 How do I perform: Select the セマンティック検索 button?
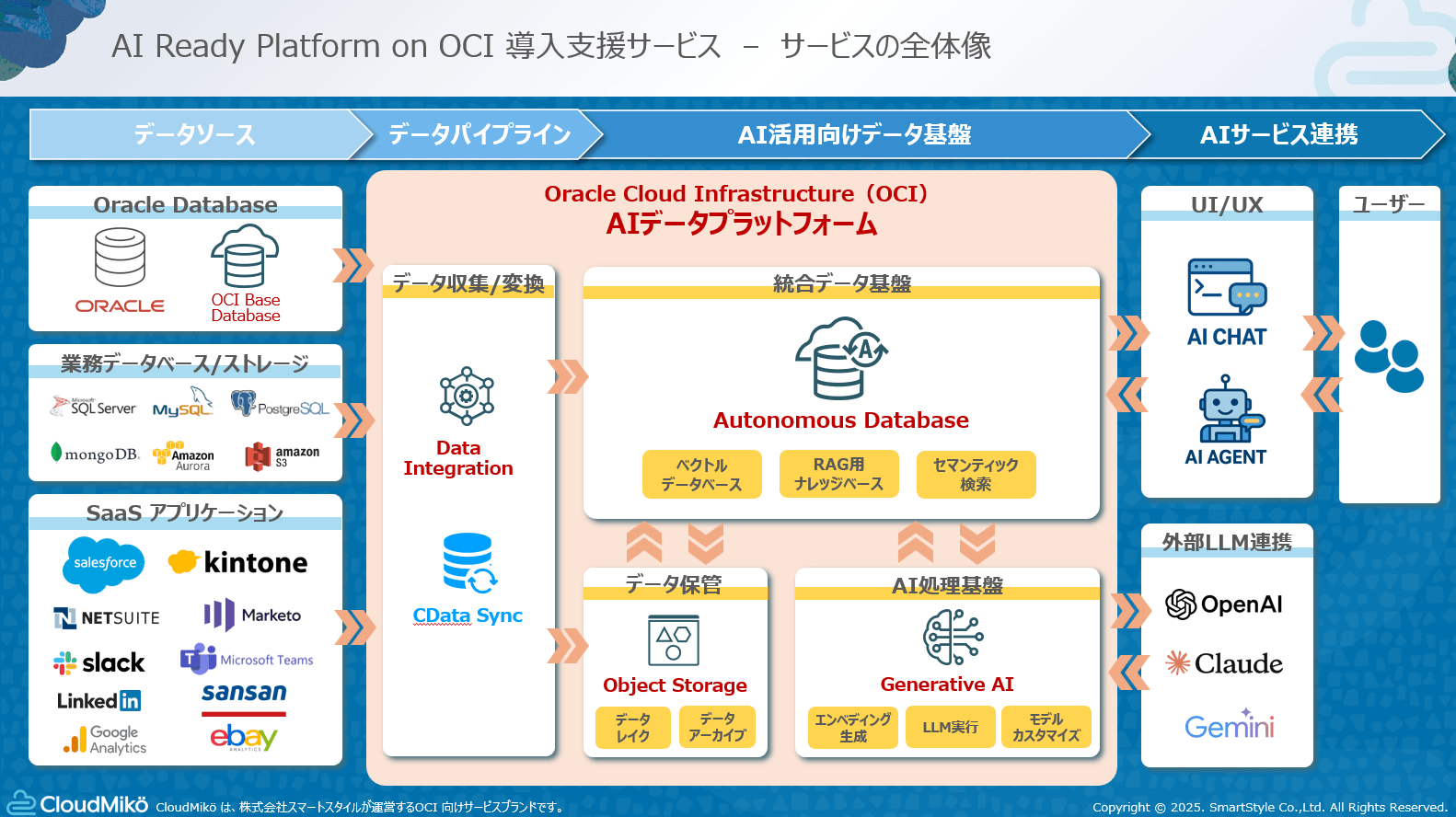(976, 474)
